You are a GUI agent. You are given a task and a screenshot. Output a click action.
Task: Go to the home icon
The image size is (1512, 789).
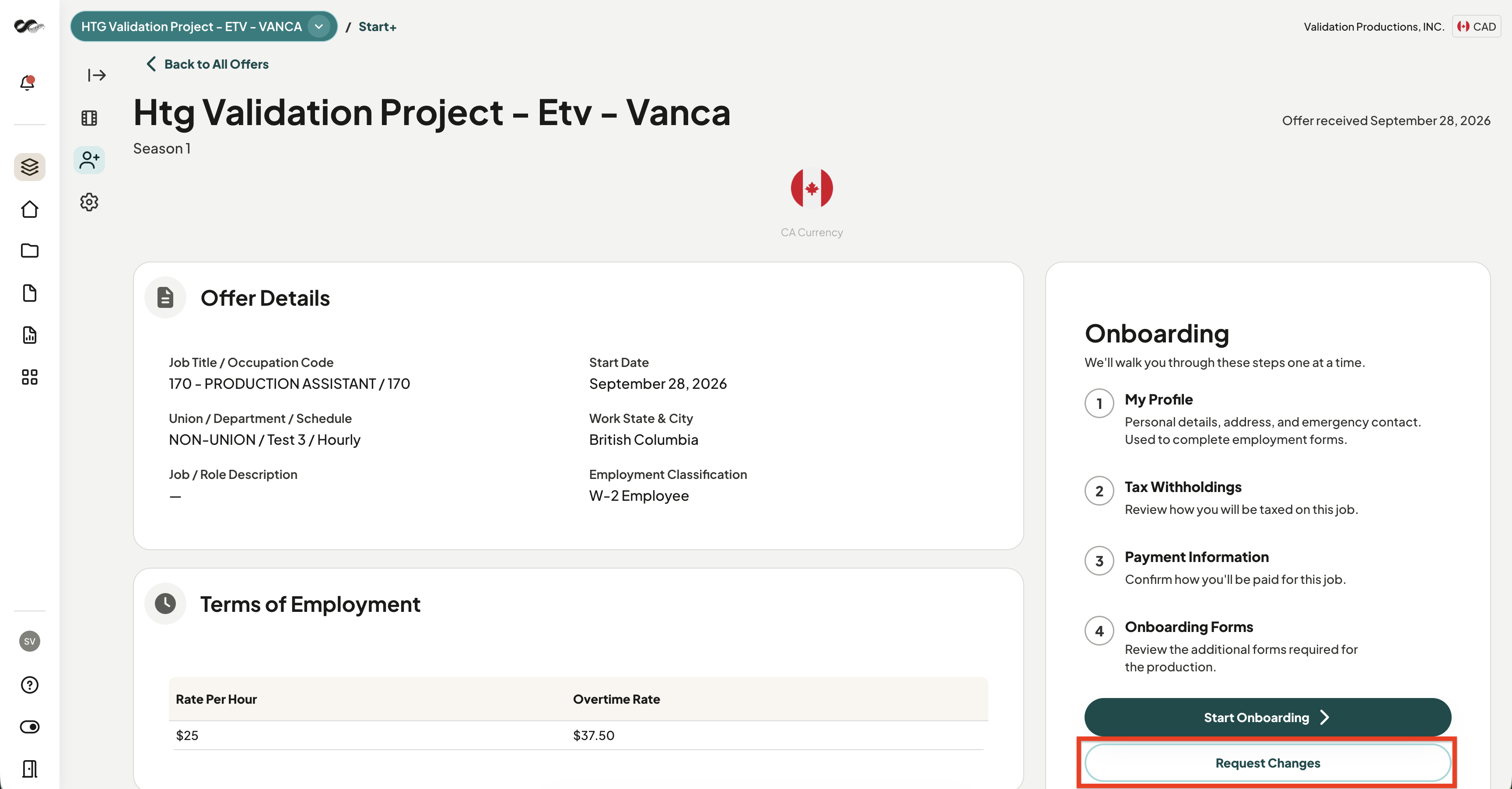pyautogui.click(x=29, y=209)
